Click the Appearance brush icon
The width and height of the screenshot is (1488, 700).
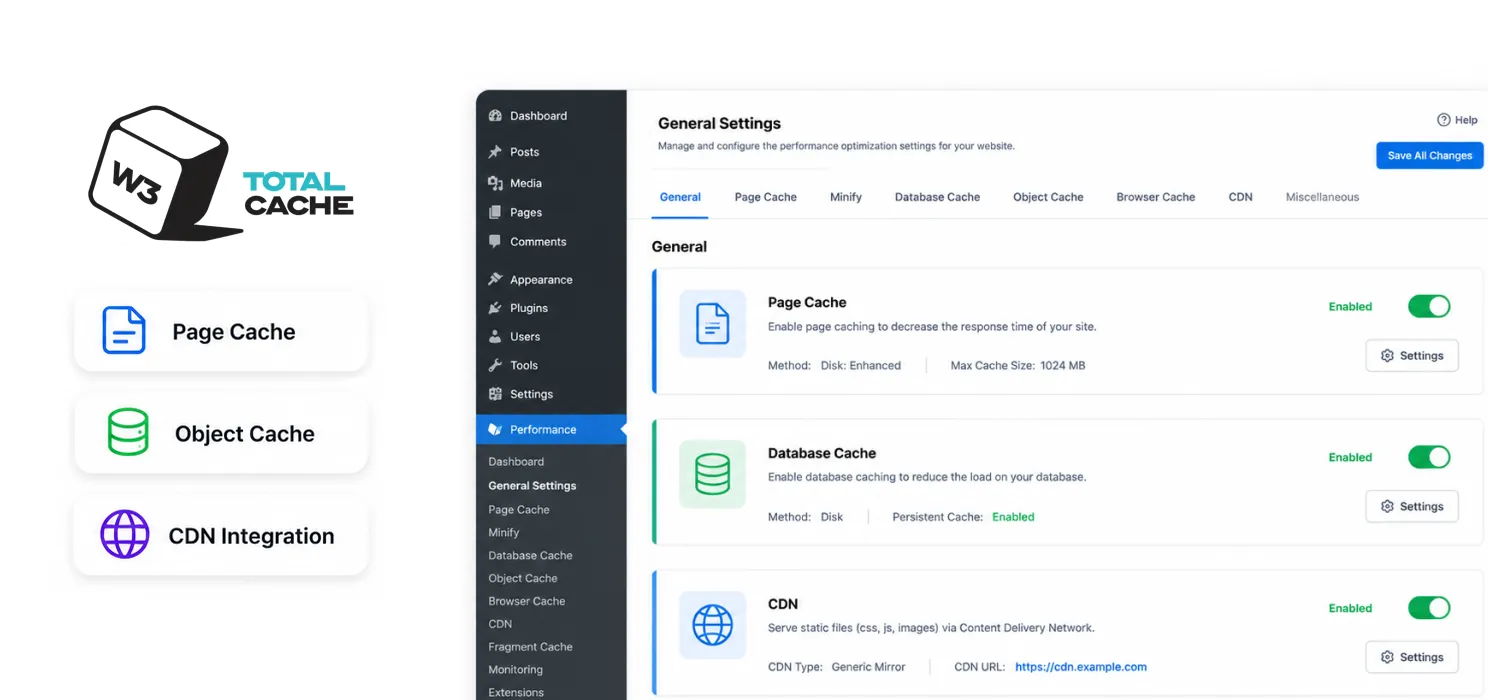point(495,279)
